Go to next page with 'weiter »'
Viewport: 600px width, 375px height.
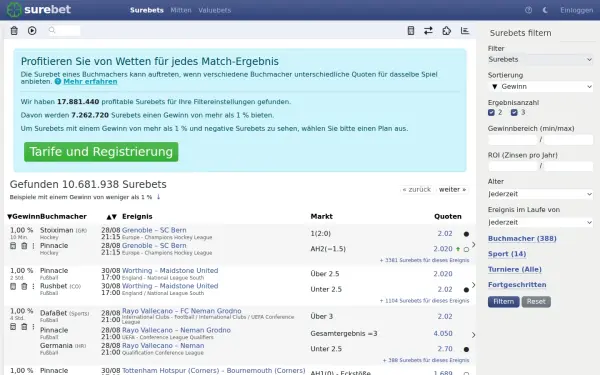[x=452, y=189]
